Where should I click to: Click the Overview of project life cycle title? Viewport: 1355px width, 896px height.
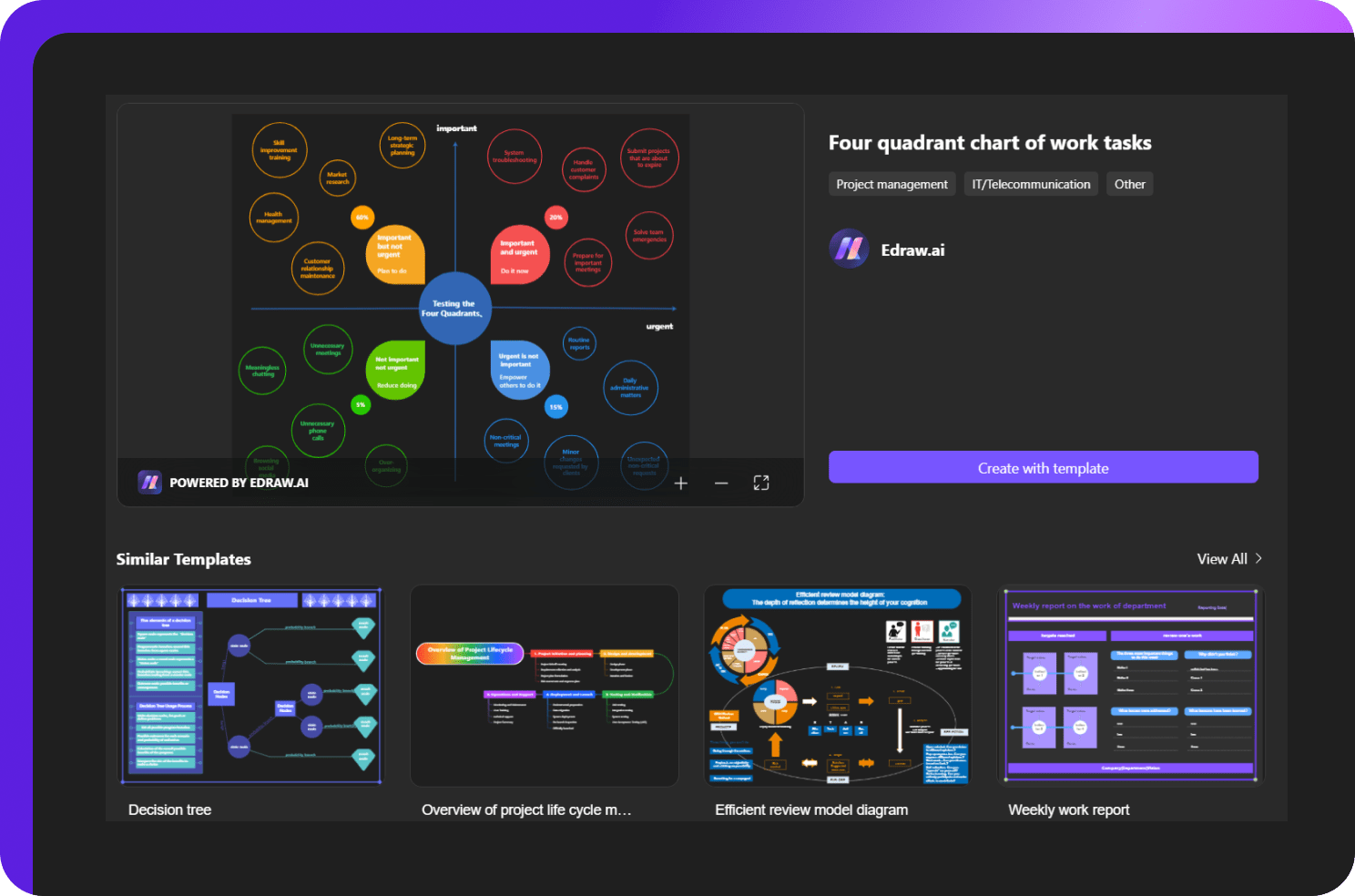pyautogui.click(x=526, y=809)
